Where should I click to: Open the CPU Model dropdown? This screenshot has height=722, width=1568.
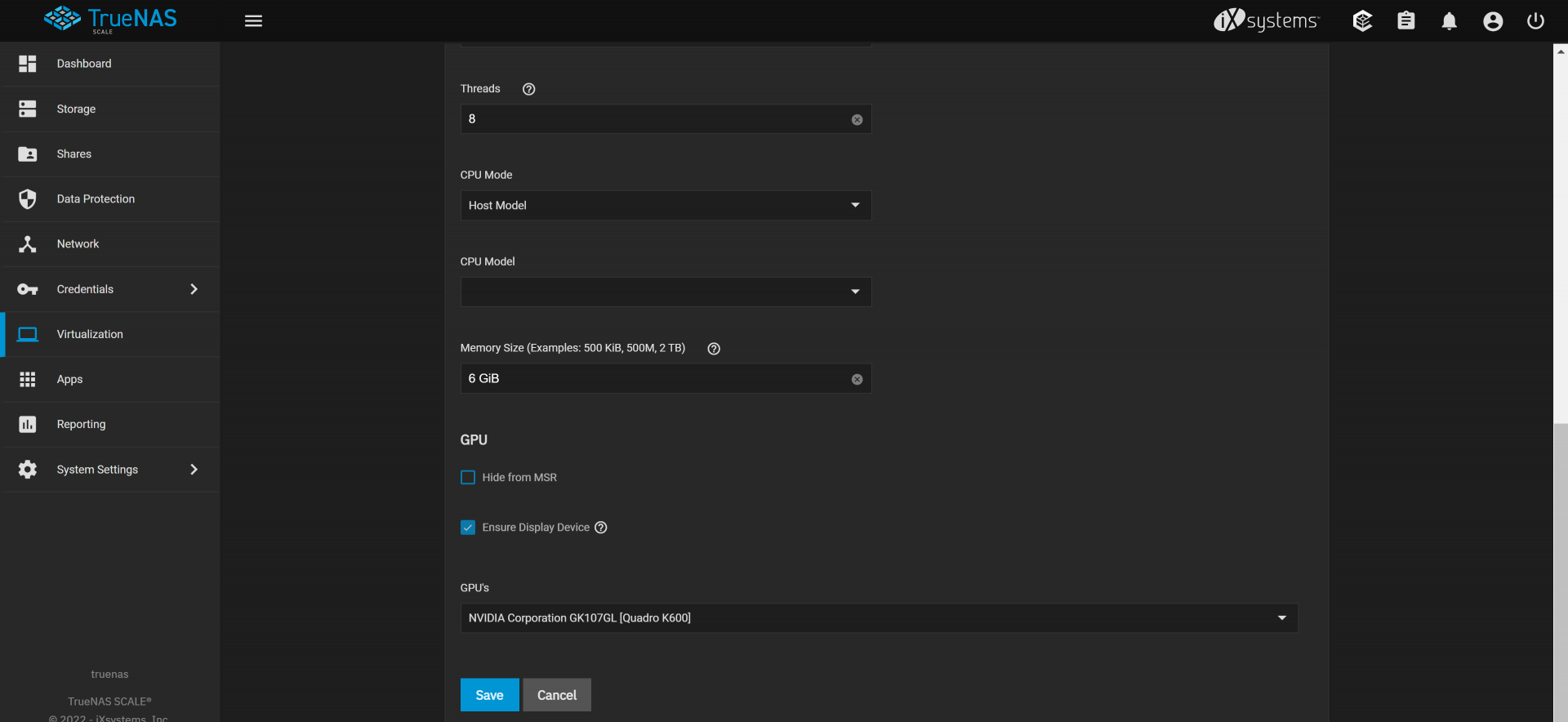tap(666, 292)
